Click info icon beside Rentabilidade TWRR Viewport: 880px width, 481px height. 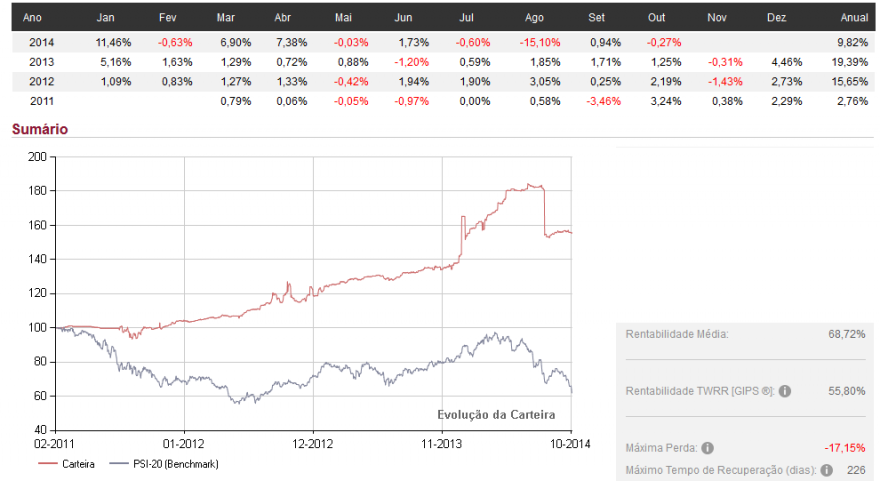pyautogui.click(x=785, y=391)
